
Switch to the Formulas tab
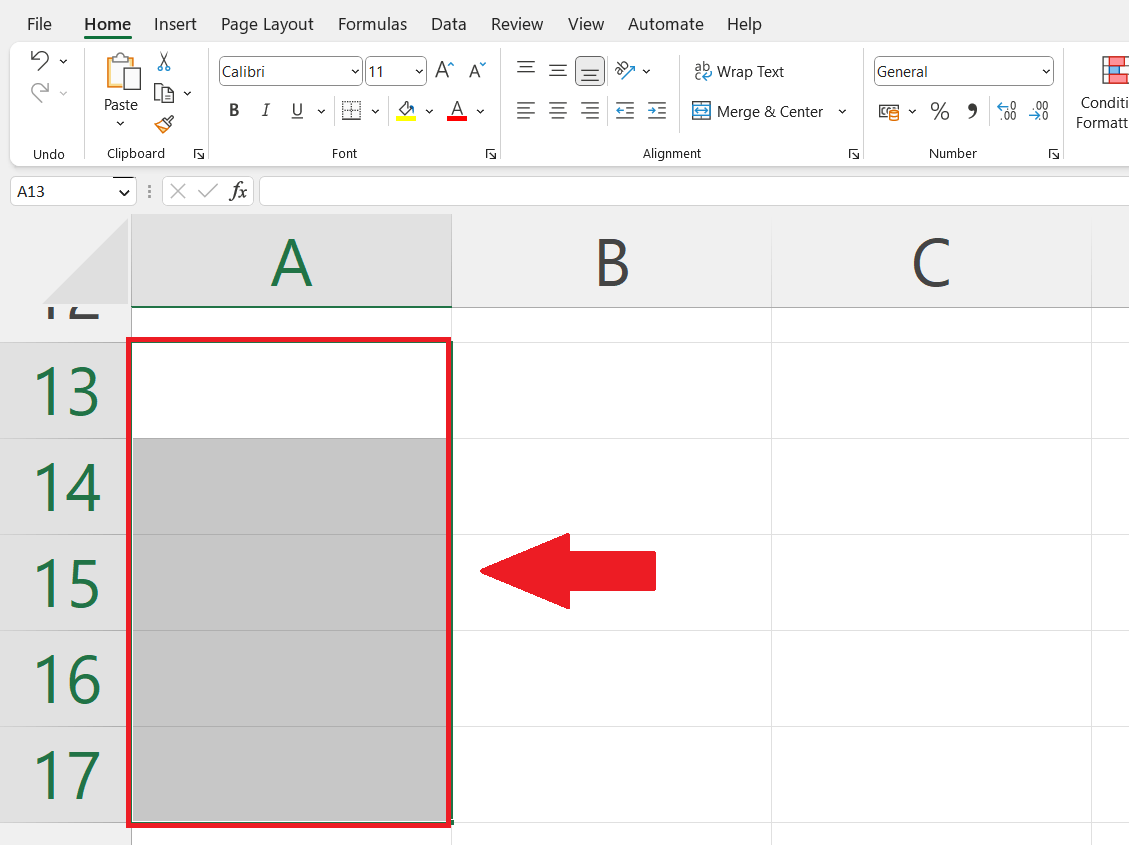[x=372, y=23]
